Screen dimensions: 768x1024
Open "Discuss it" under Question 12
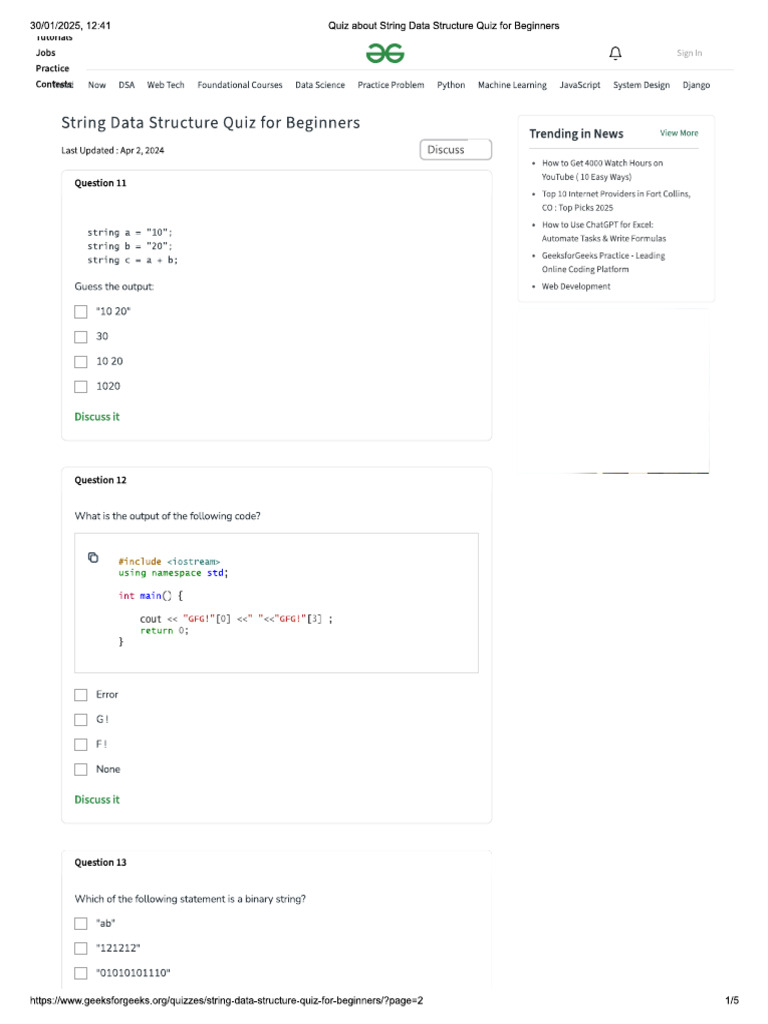click(97, 800)
